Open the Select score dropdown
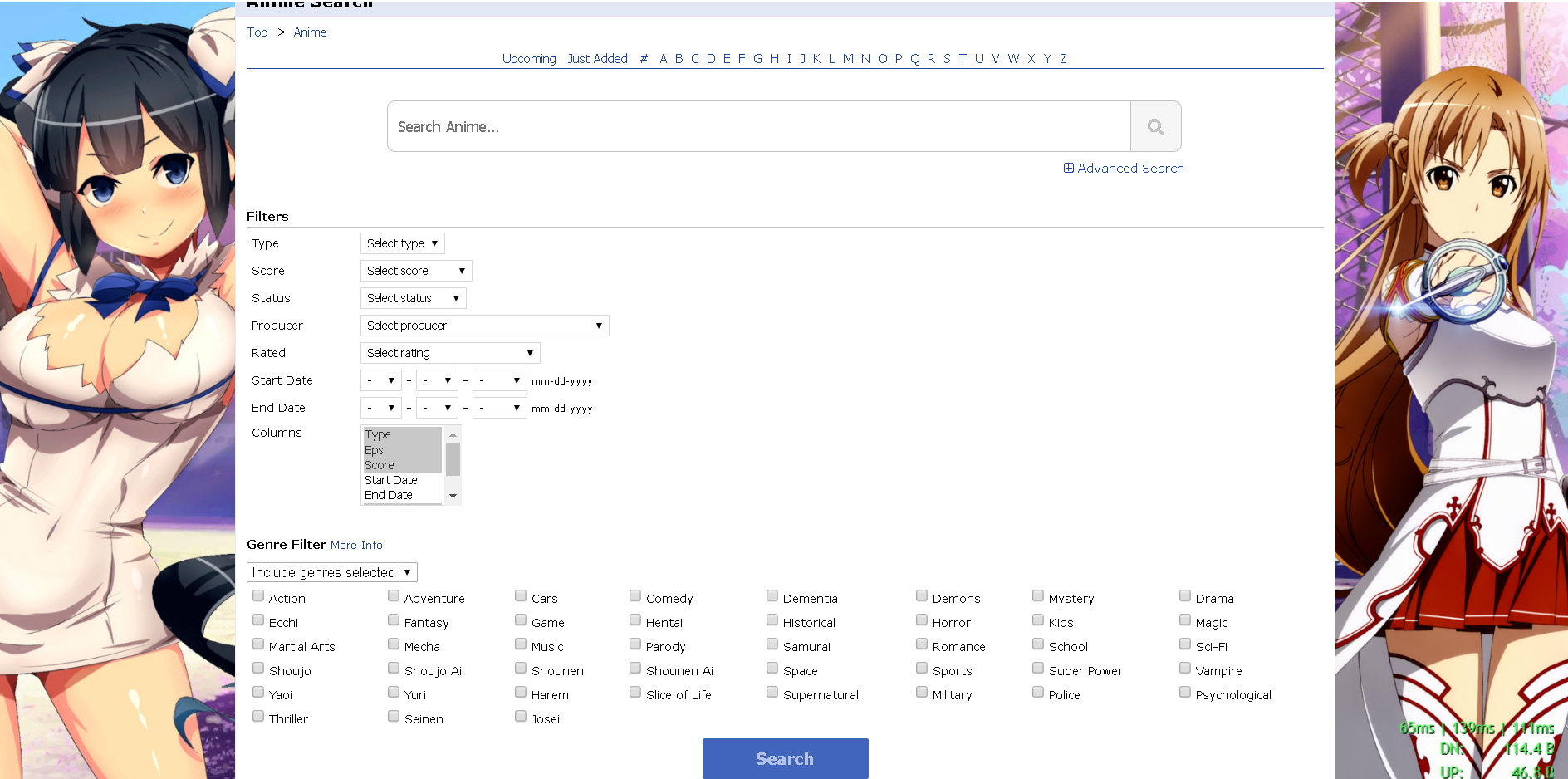 tap(416, 271)
